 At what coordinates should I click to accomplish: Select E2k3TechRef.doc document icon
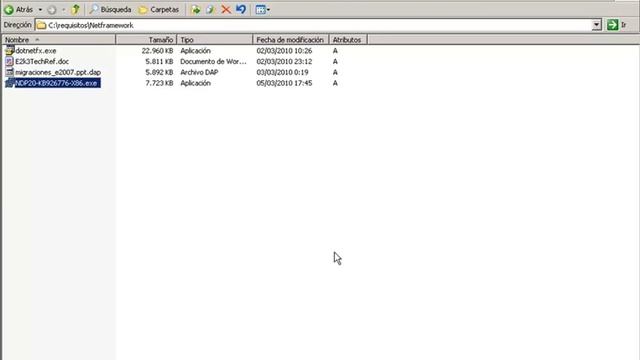point(10,62)
